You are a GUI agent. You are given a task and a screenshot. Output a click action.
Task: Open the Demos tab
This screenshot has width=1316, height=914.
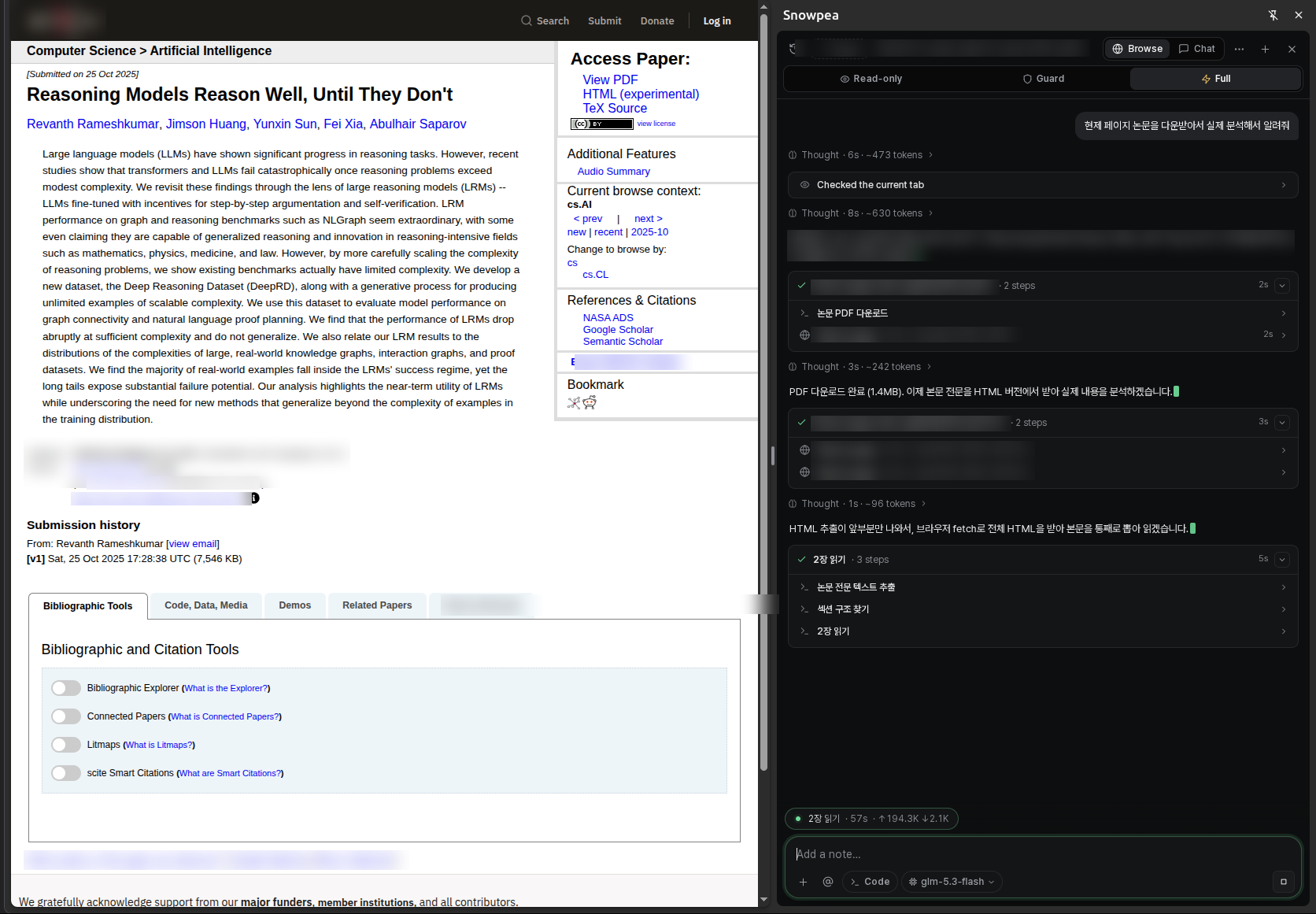(294, 605)
